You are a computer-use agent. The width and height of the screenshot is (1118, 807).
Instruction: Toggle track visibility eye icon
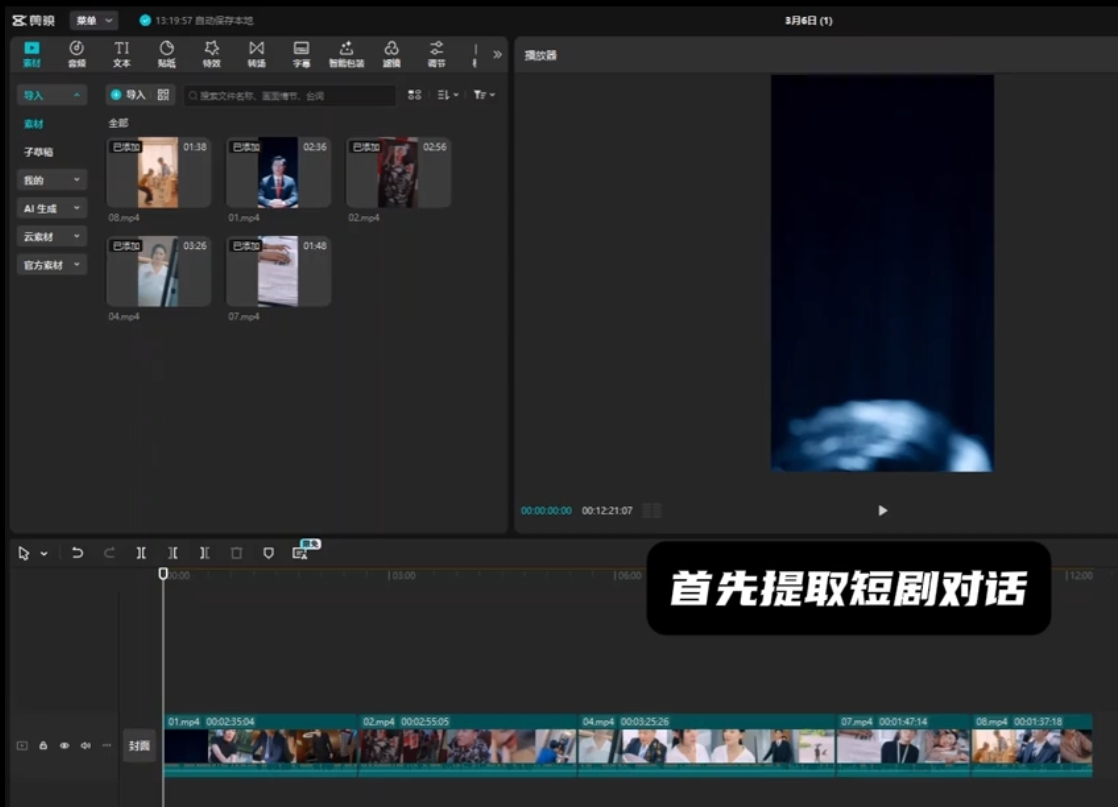64,746
